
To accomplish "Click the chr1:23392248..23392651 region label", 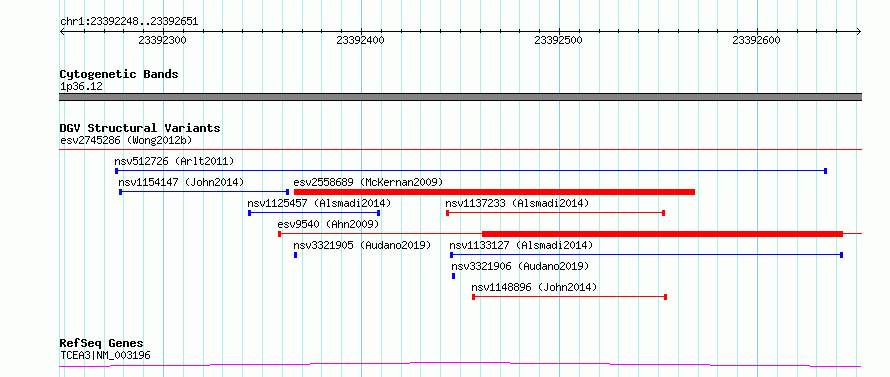I will click(x=129, y=22).
